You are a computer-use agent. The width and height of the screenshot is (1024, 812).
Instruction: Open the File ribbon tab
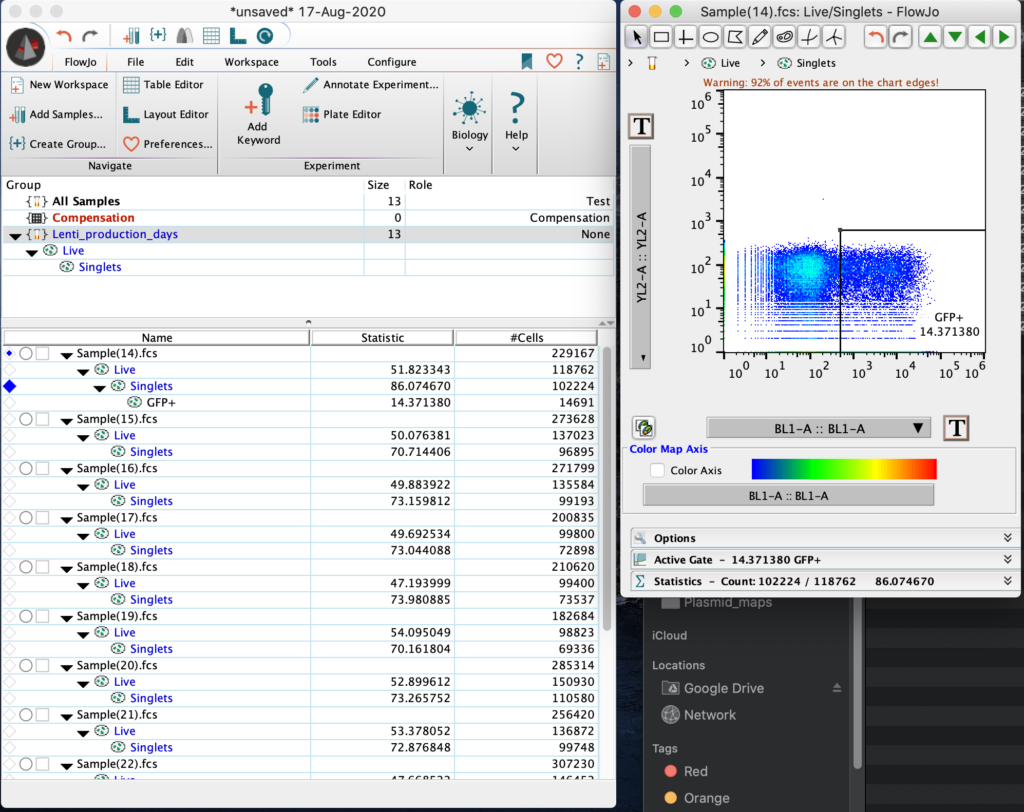point(135,62)
